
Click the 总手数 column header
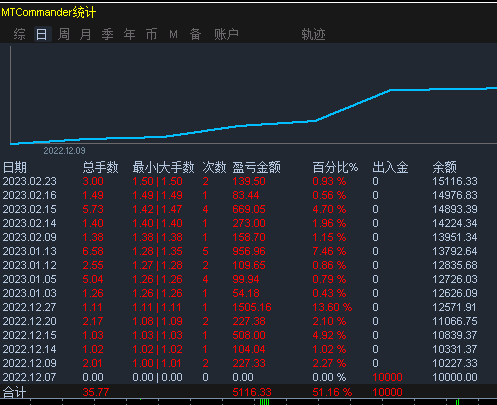point(100,167)
